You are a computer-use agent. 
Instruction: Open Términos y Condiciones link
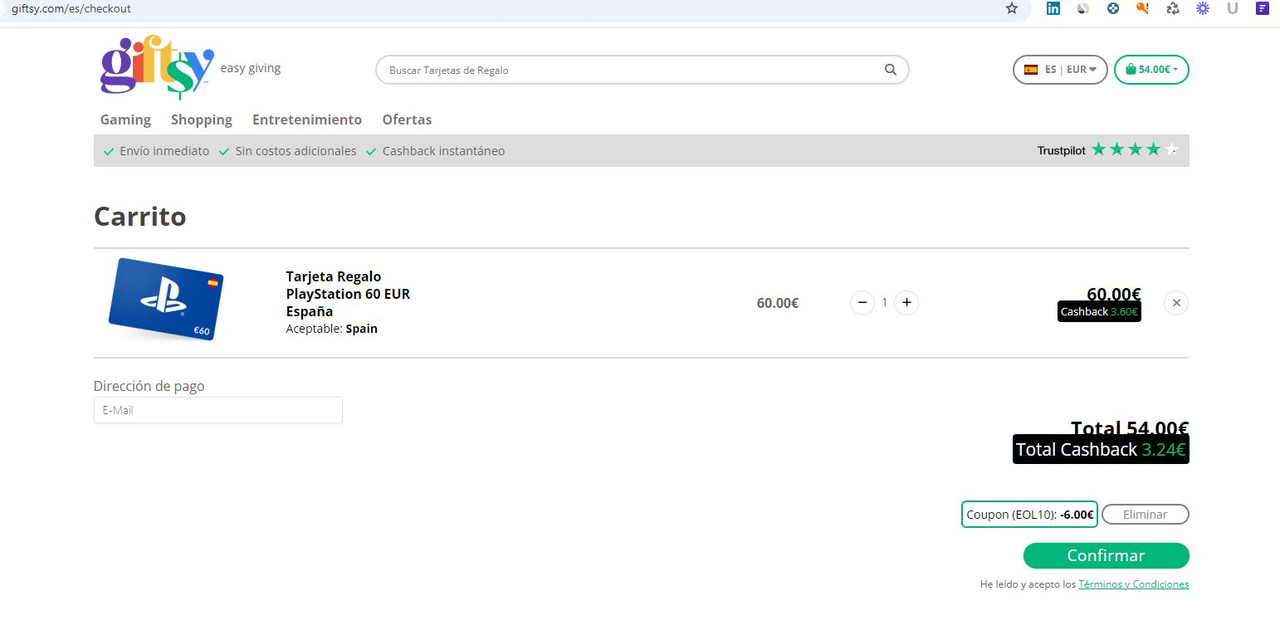pyautogui.click(x=1133, y=584)
